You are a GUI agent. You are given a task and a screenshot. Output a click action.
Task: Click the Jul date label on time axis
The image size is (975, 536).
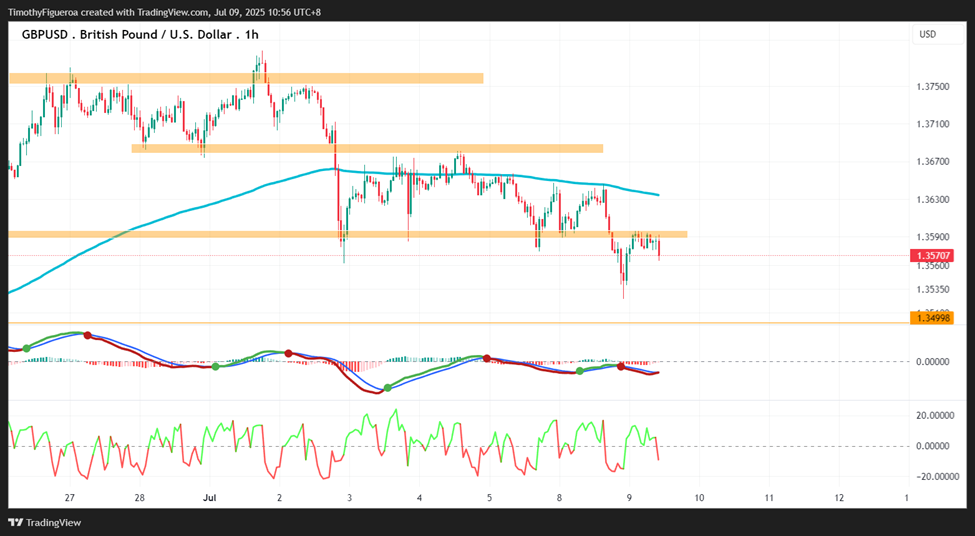click(x=210, y=497)
